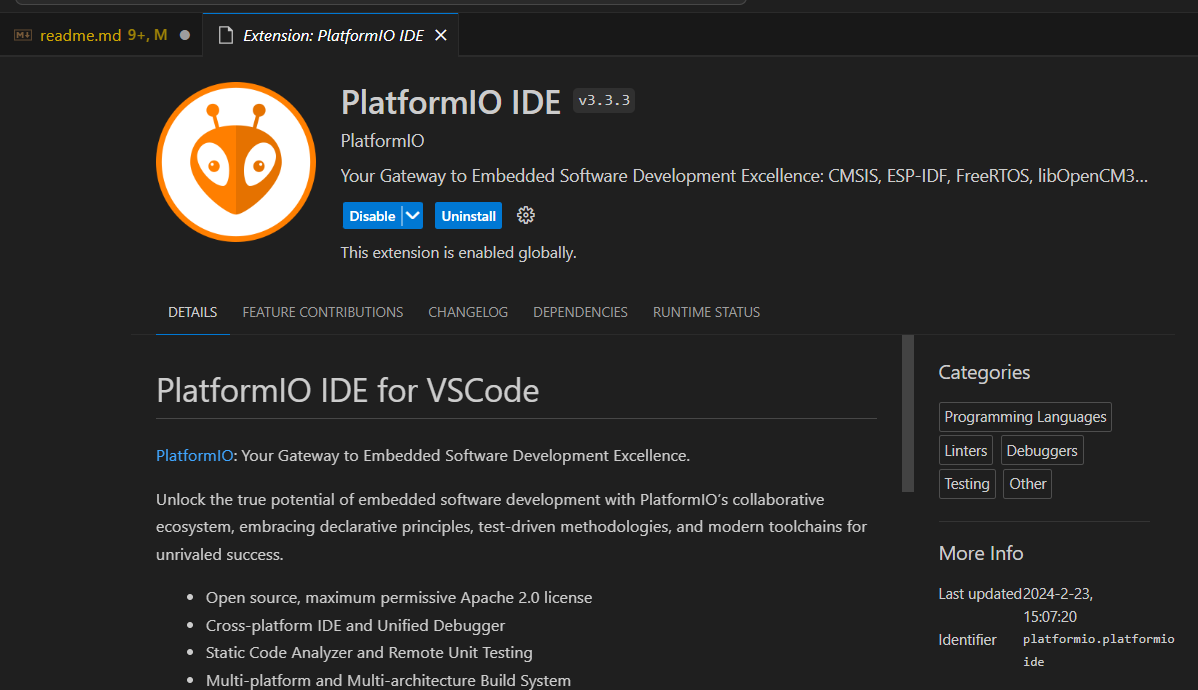Viewport: 1198px width, 690px height.
Task: Click the markdown file icon on readme.md tab
Action: [x=23, y=35]
